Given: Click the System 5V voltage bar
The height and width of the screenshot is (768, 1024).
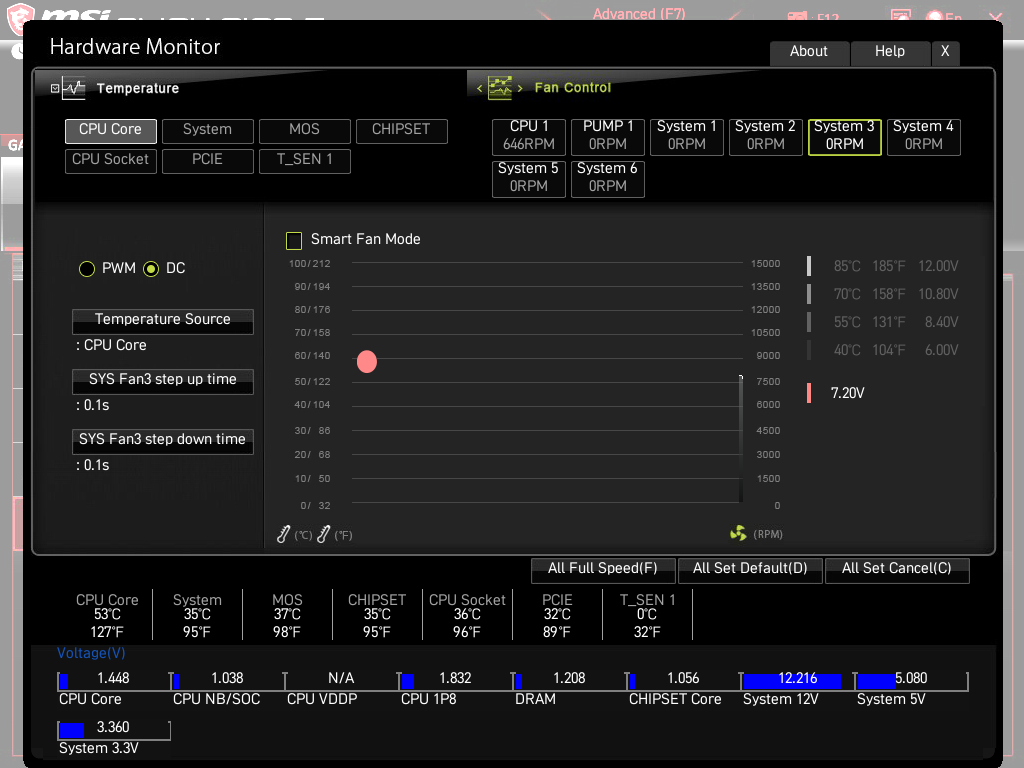Looking at the screenshot, I should [x=911, y=681].
